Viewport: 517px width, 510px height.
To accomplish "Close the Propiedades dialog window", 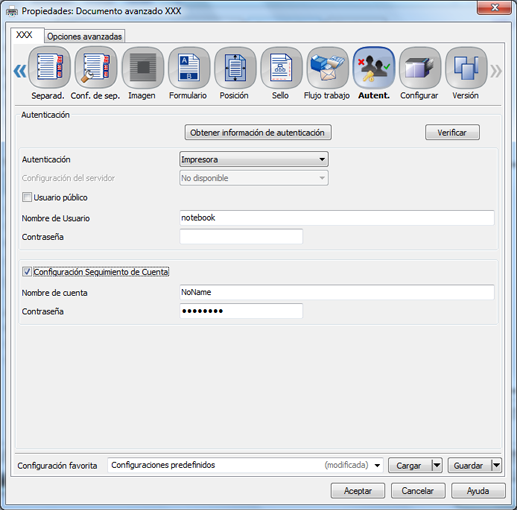I will [495, 8].
